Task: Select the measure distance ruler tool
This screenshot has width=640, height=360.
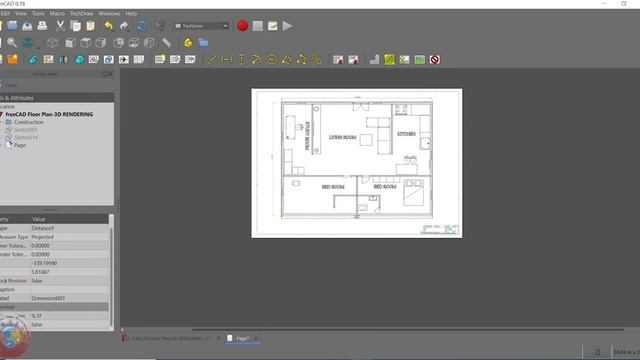Action: (167, 42)
